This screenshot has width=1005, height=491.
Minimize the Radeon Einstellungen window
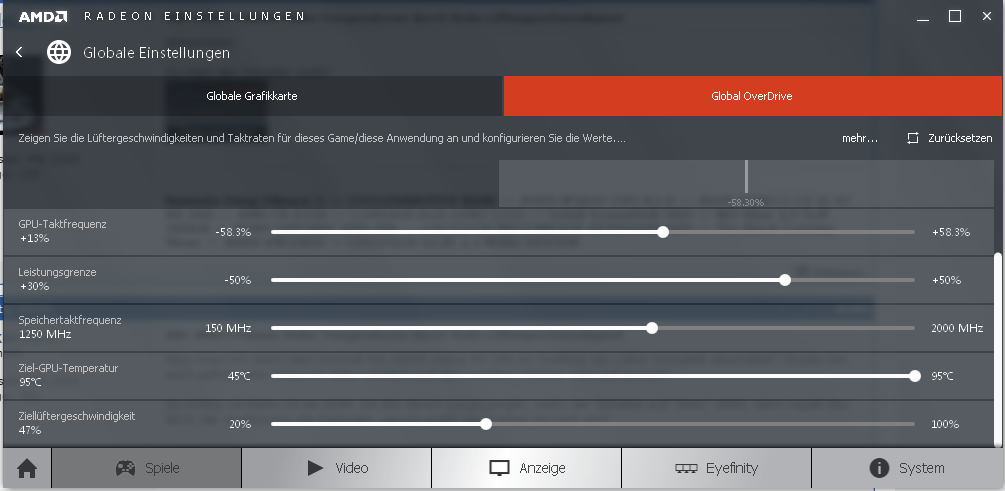(x=923, y=21)
